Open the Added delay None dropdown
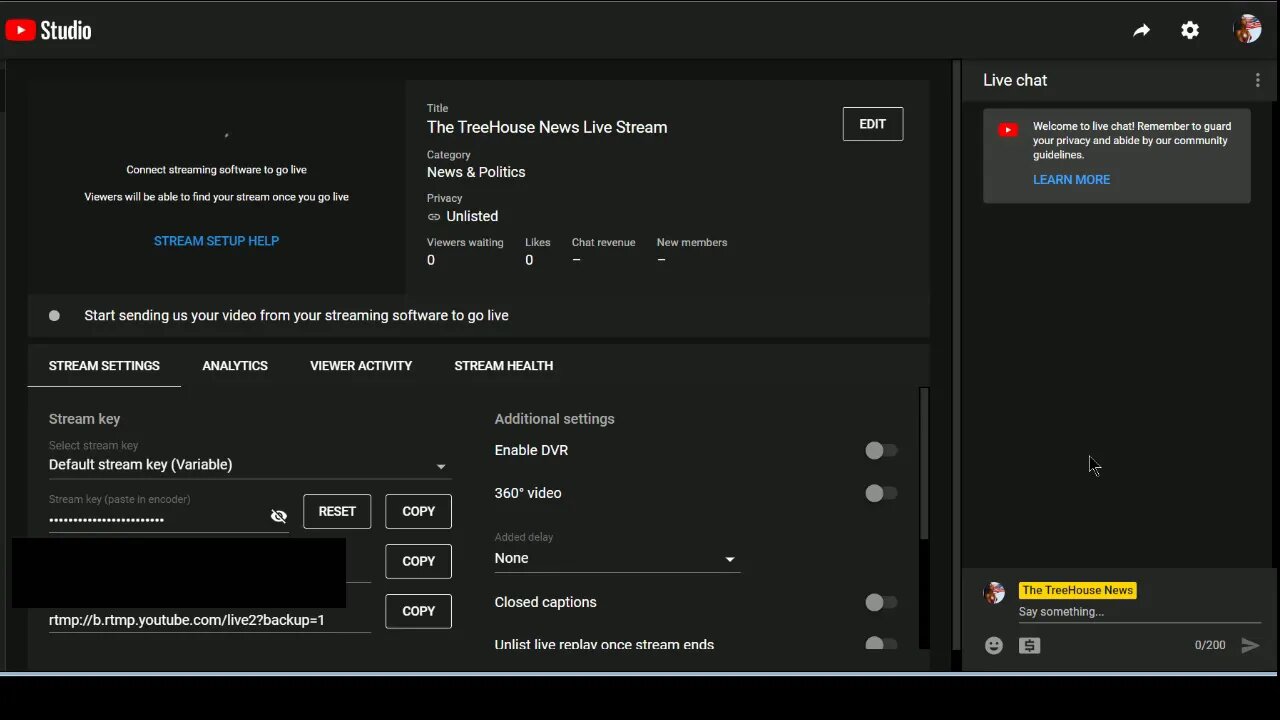Viewport: 1280px width, 720px height. pos(617,558)
